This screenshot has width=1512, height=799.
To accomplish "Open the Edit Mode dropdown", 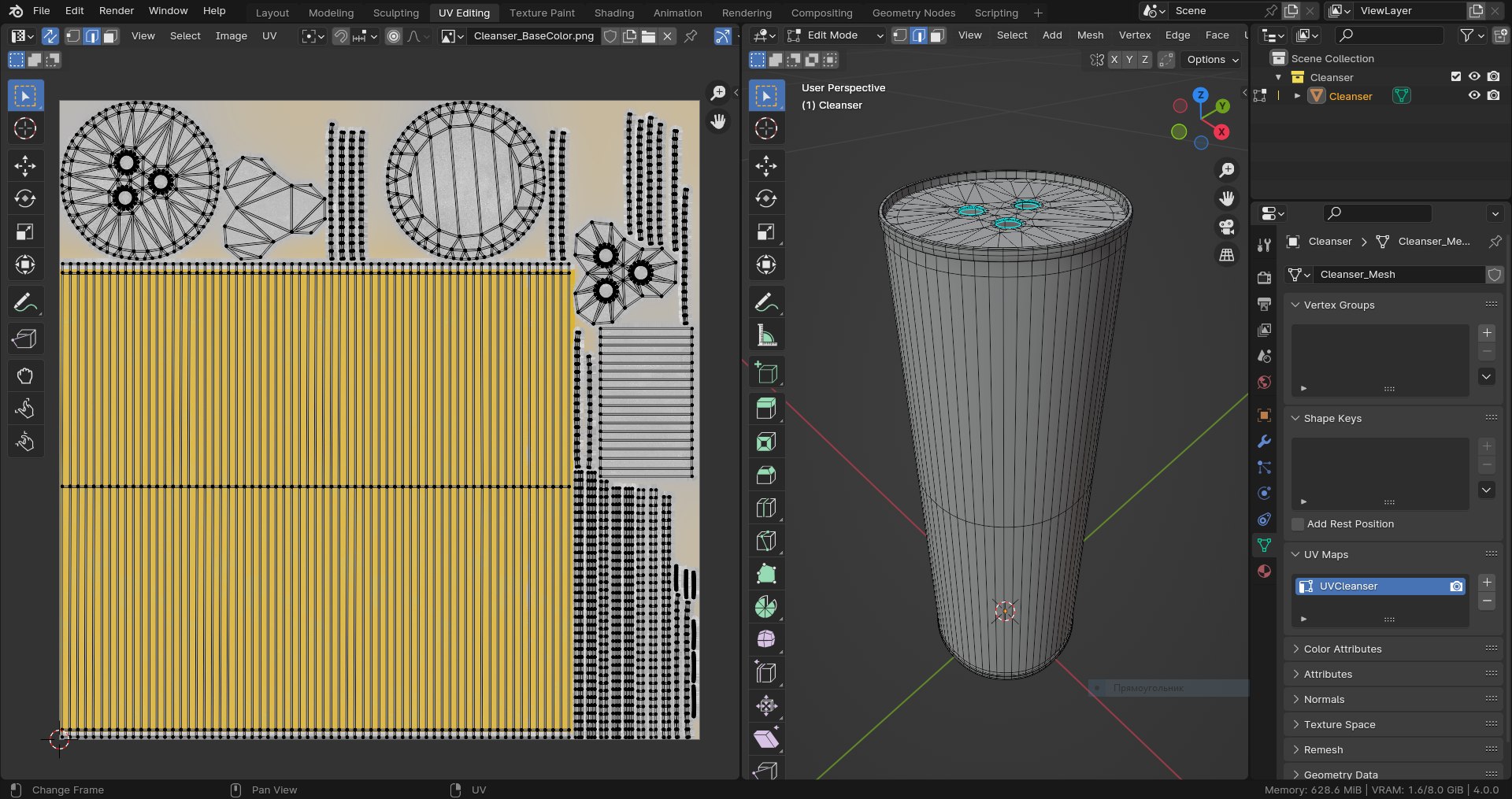I will [836, 35].
